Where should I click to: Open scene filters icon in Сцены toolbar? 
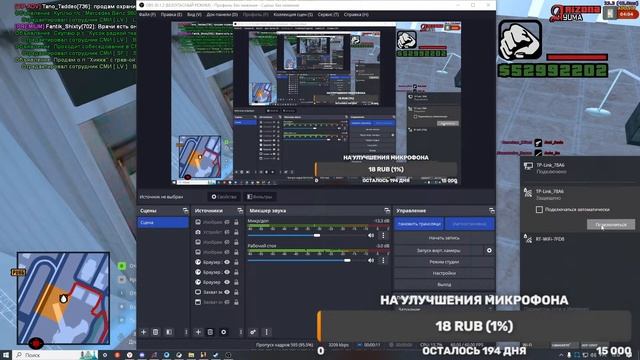pos(169,332)
